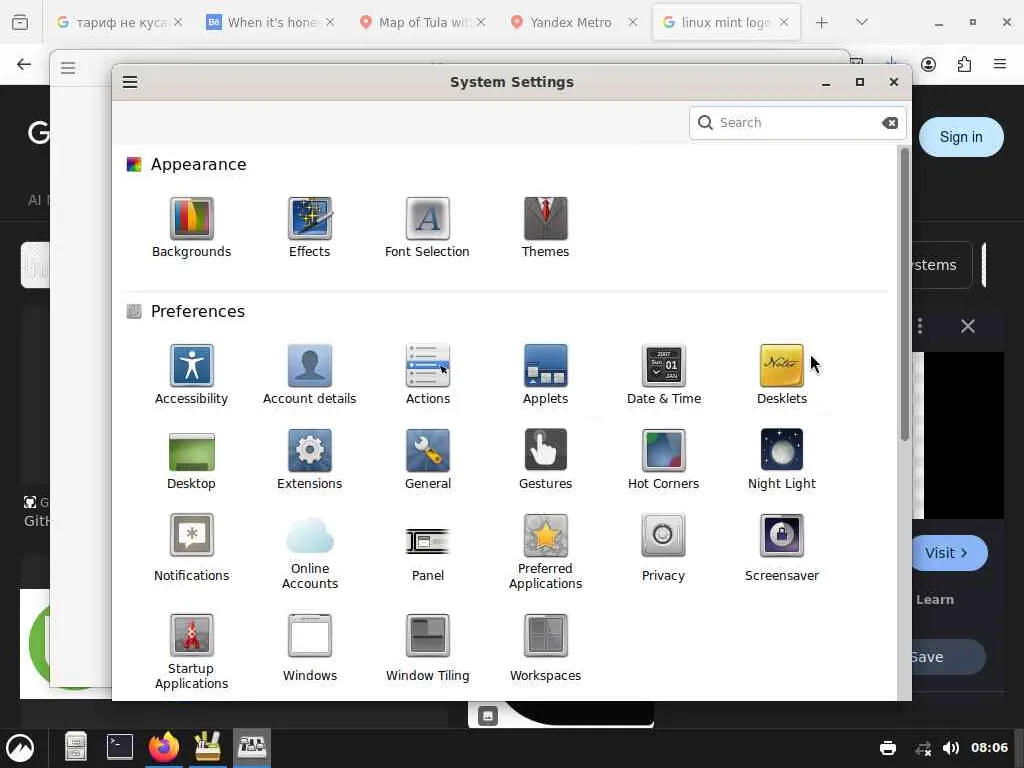Image resolution: width=1024 pixels, height=768 pixels.
Task: Click the System Settings taskbar button
Action: coord(252,747)
